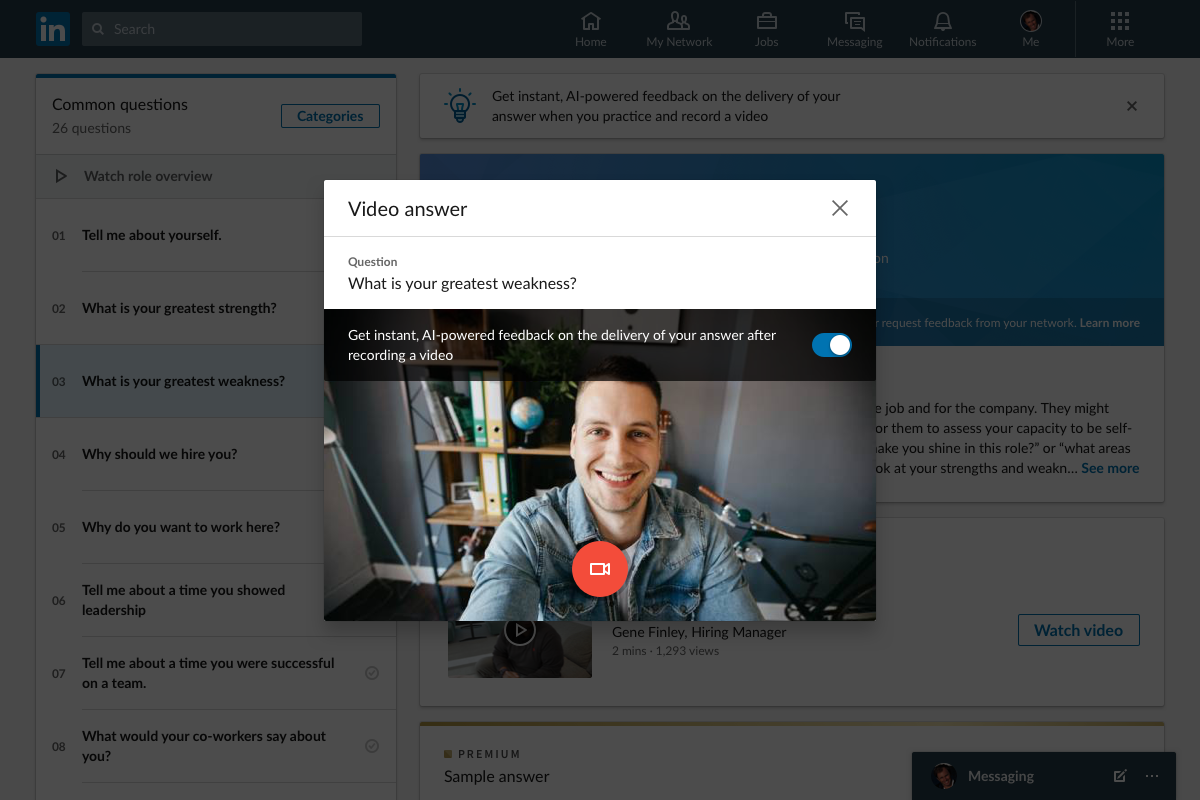Expand the answer tips with See more
This screenshot has width=1200, height=800.
coord(1109,467)
